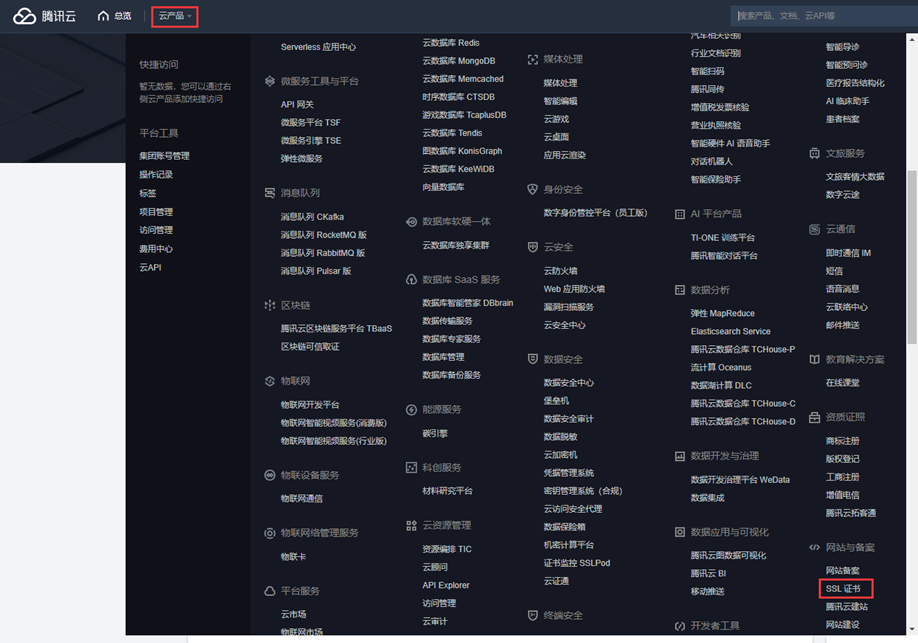This screenshot has width=918, height=643.
Task: Click the 资质证照 briefcase icon
Action: pyautogui.click(x=814, y=417)
